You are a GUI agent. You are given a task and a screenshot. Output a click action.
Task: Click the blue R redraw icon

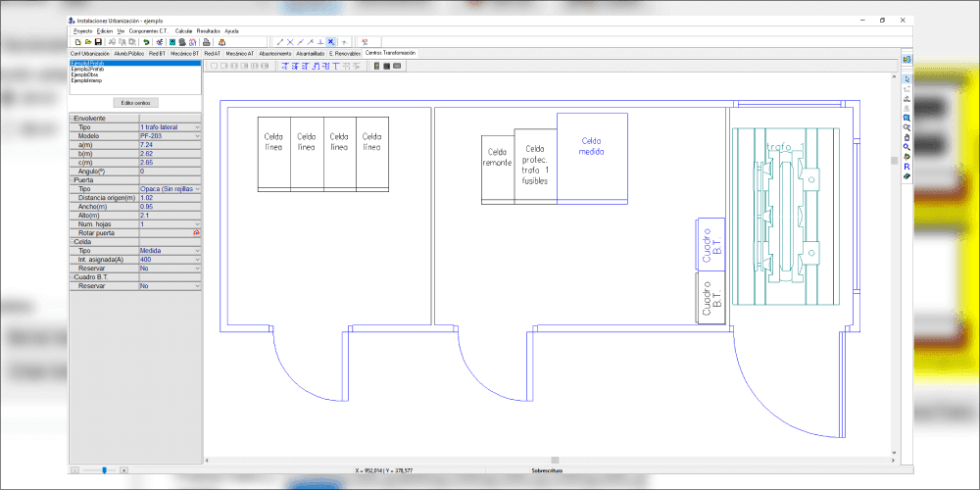pyautogui.click(x=906, y=166)
